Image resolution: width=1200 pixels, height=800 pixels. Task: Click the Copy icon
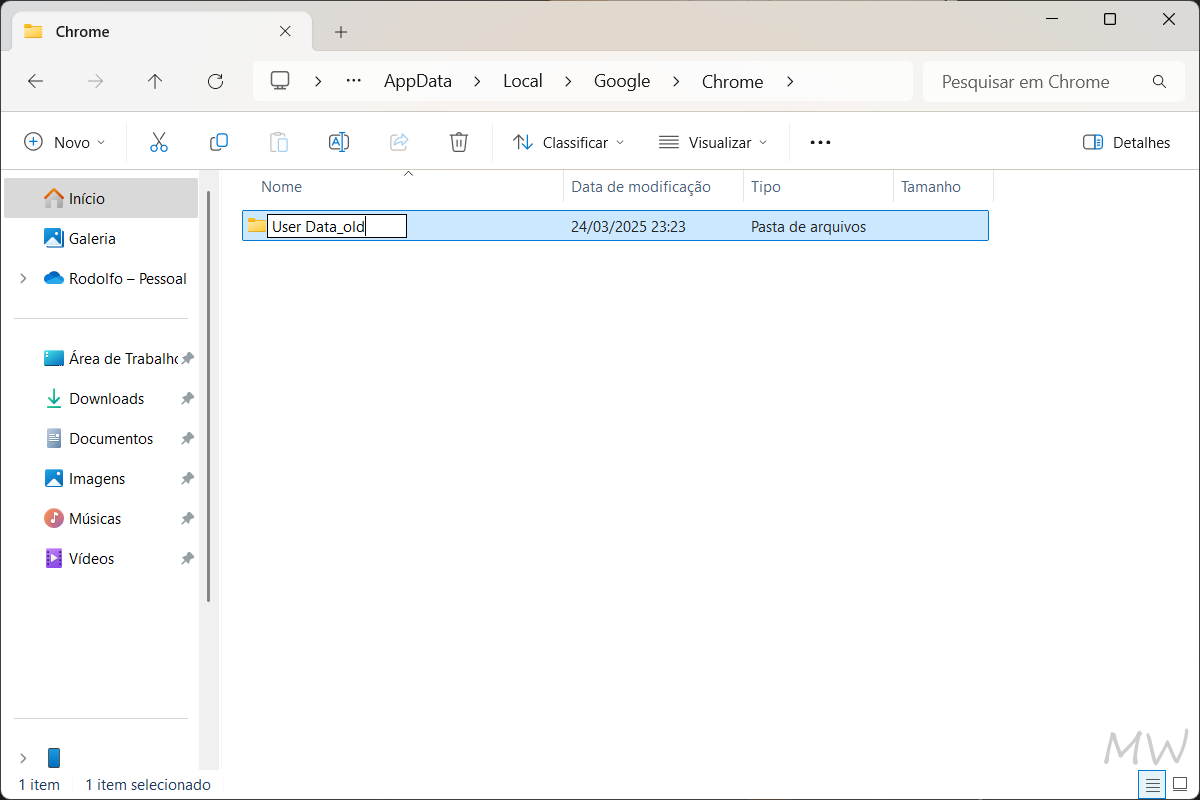tap(219, 141)
